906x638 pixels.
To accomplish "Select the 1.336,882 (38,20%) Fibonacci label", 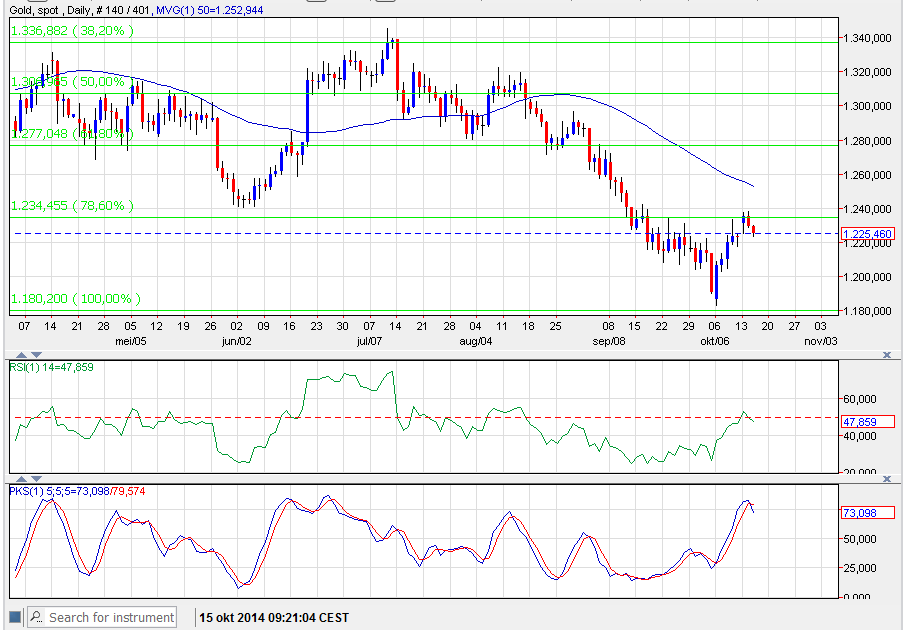I will [x=72, y=31].
